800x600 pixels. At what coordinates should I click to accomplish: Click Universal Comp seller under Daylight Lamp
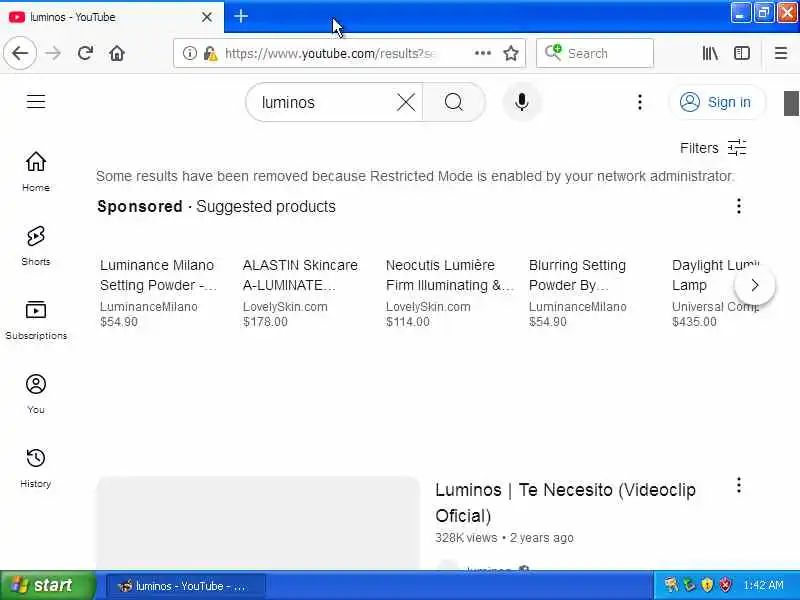715,307
